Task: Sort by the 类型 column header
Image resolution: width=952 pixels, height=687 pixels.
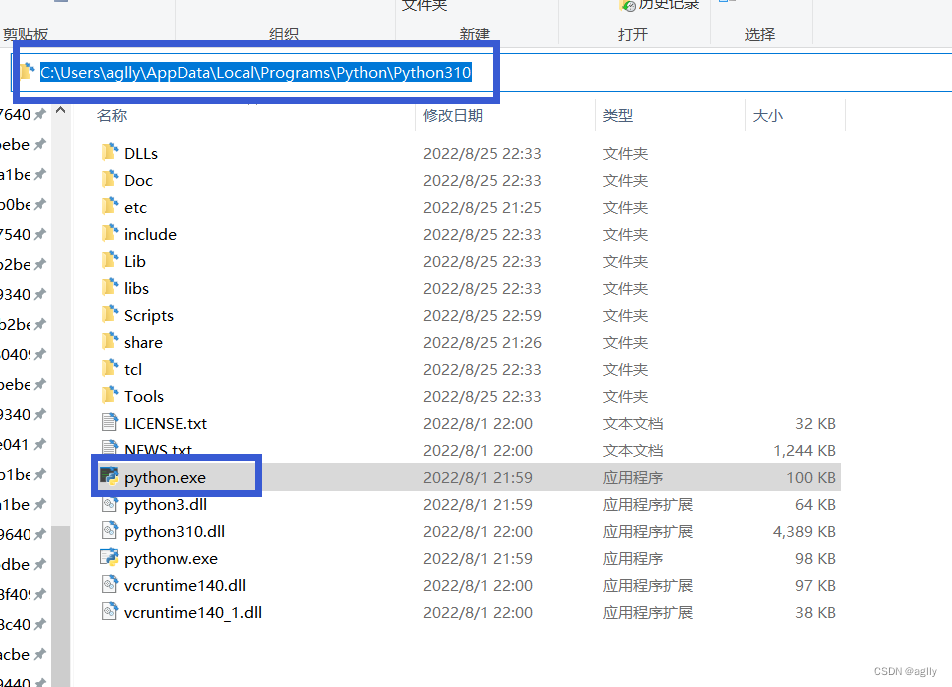Action: 617,115
